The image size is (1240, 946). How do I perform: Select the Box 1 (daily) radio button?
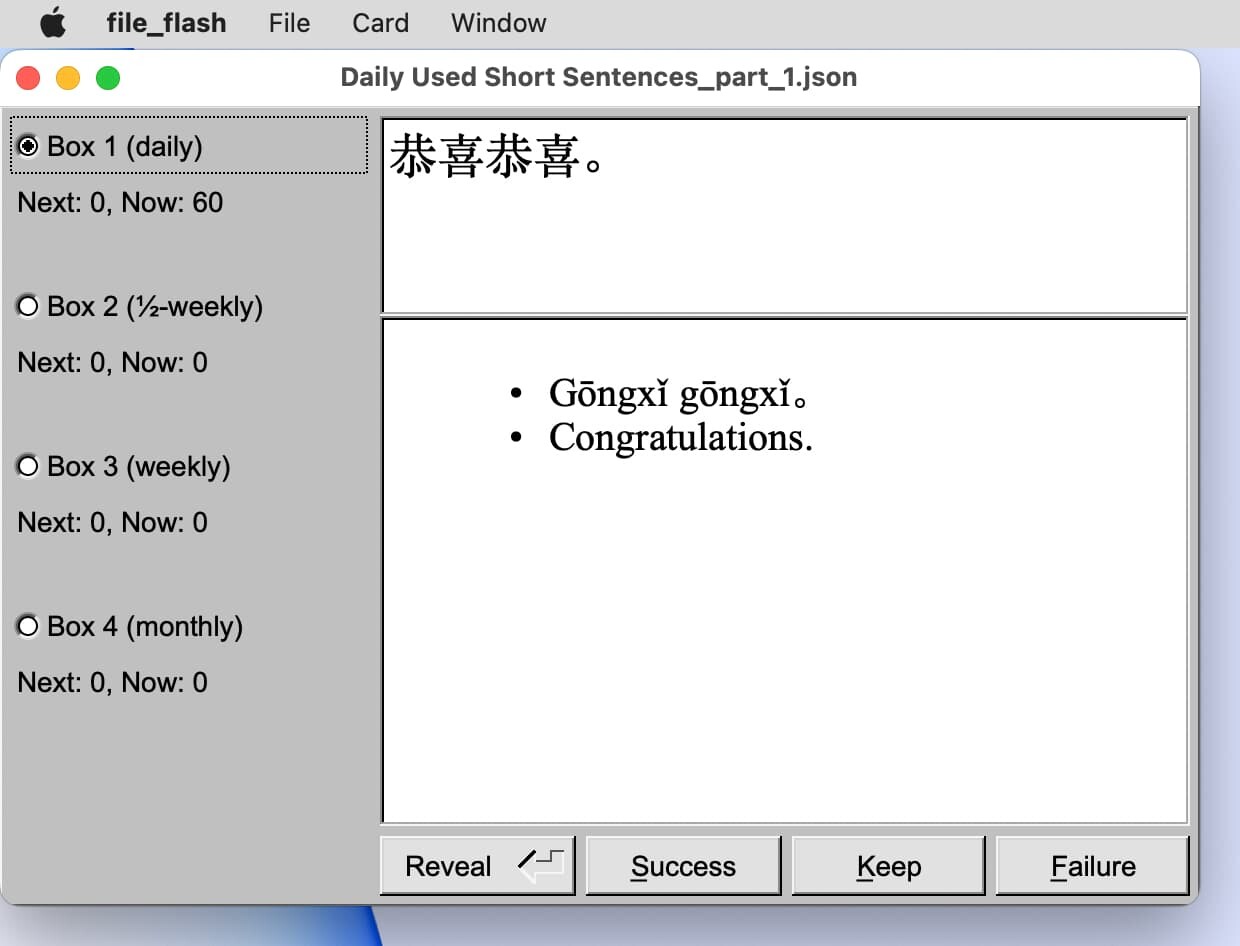29,147
